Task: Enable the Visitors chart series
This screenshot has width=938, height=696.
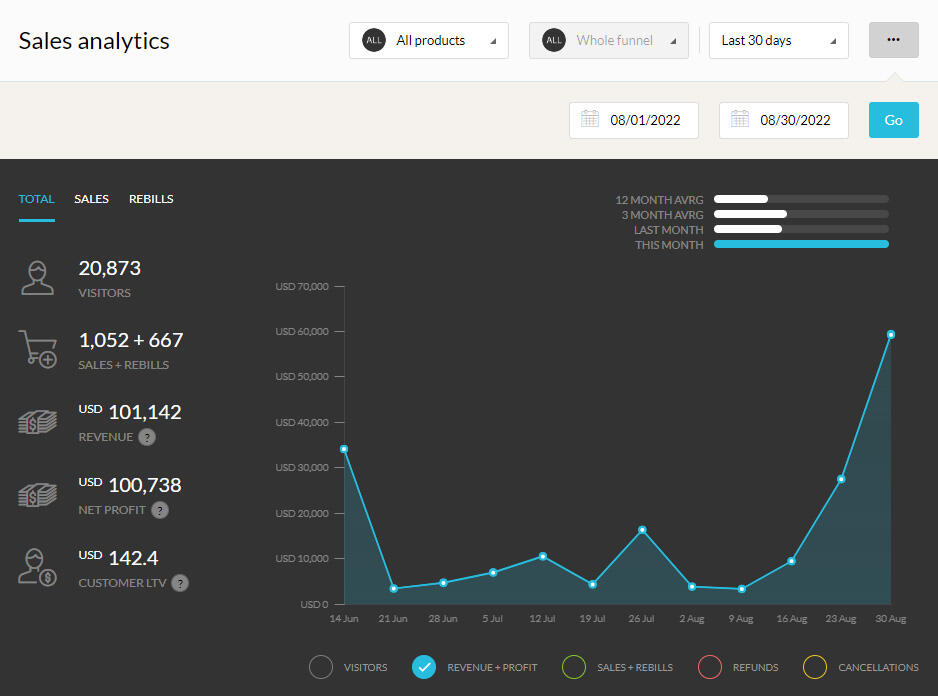Action: 321,667
